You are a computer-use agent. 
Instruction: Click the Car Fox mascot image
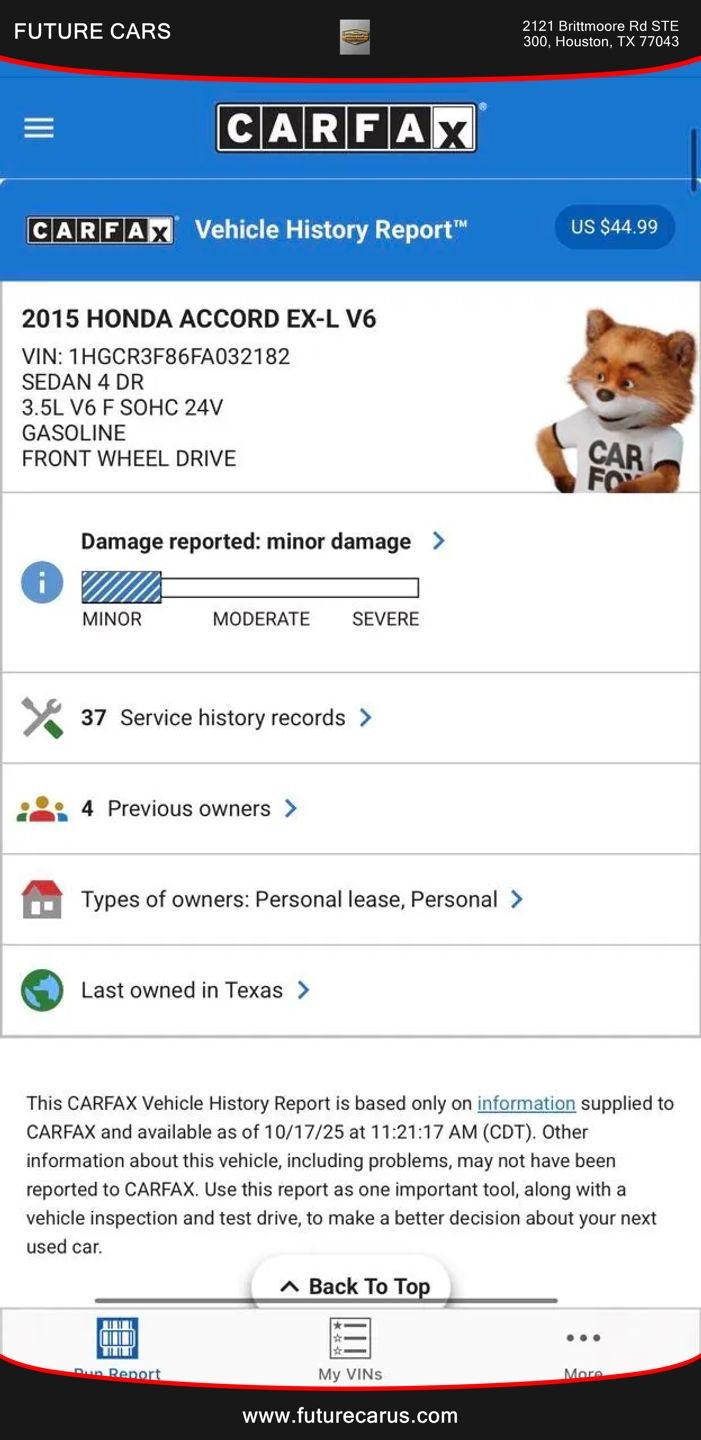pyautogui.click(x=616, y=400)
